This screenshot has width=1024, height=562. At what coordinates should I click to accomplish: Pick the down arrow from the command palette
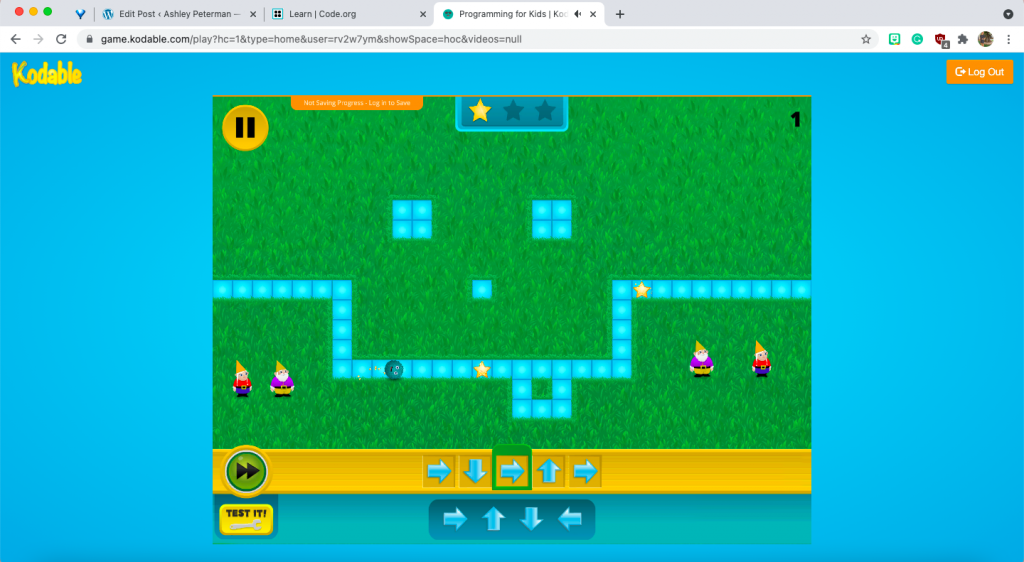pos(531,520)
